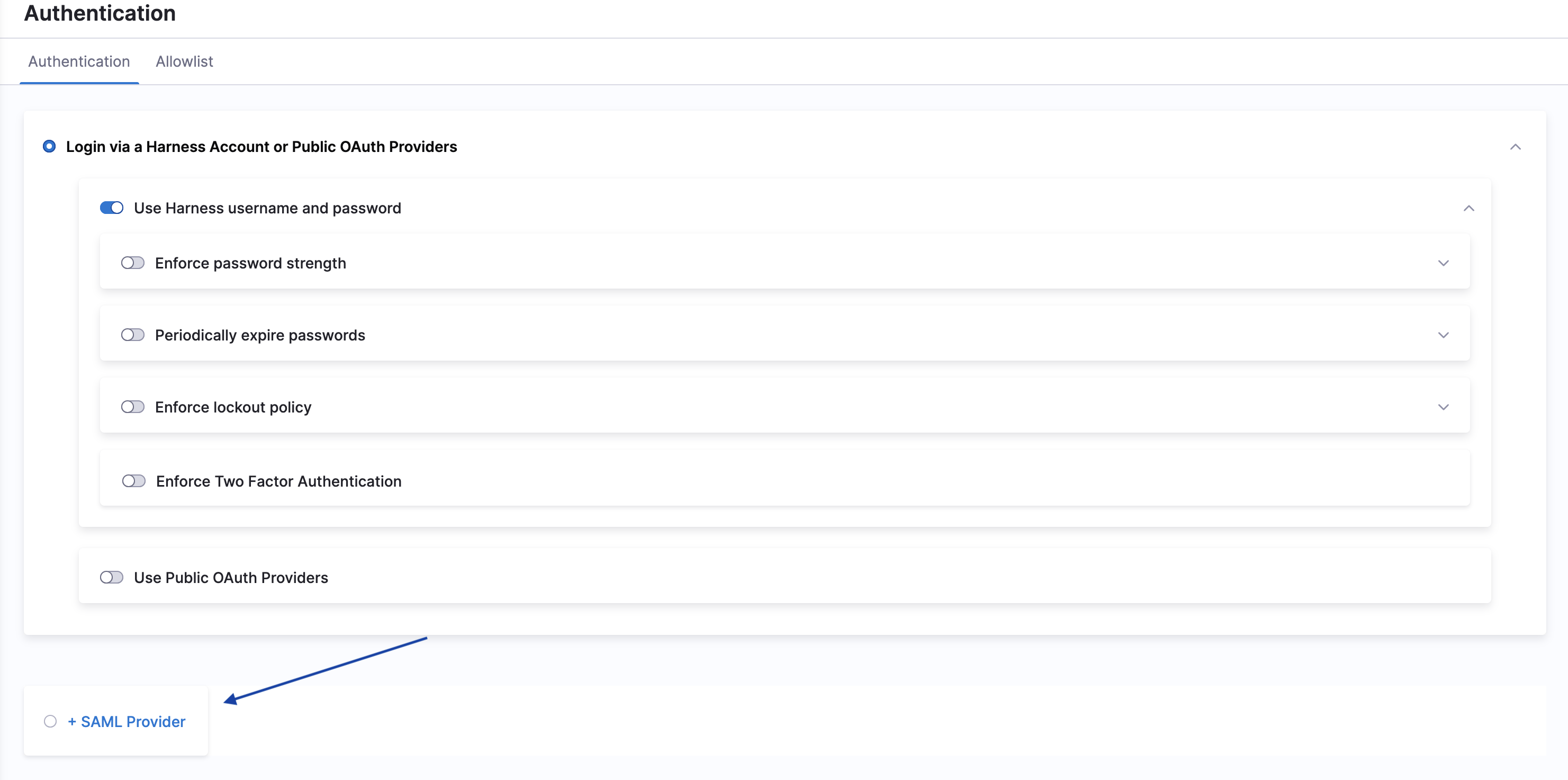Image resolution: width=1568 pixels, height=780 pixels.
Task: Open the Authentication tab
Action: tap(79, 61)
